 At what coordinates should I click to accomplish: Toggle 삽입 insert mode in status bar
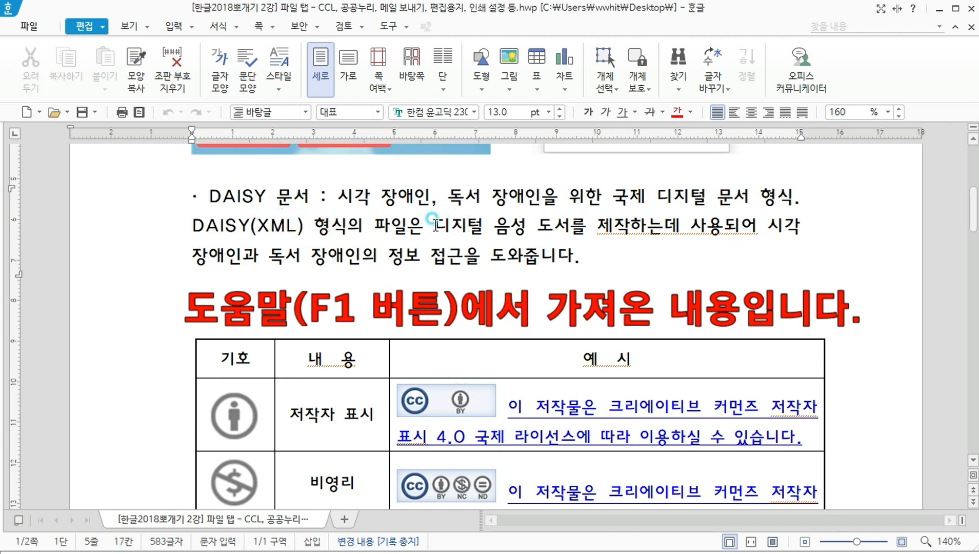pyautogui.click(x=312, y=542)
